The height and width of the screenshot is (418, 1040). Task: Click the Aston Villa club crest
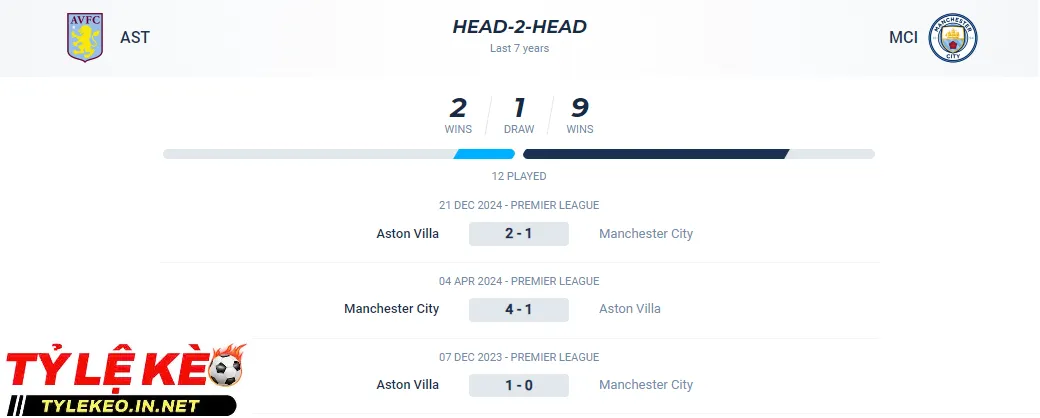[85, 37]
